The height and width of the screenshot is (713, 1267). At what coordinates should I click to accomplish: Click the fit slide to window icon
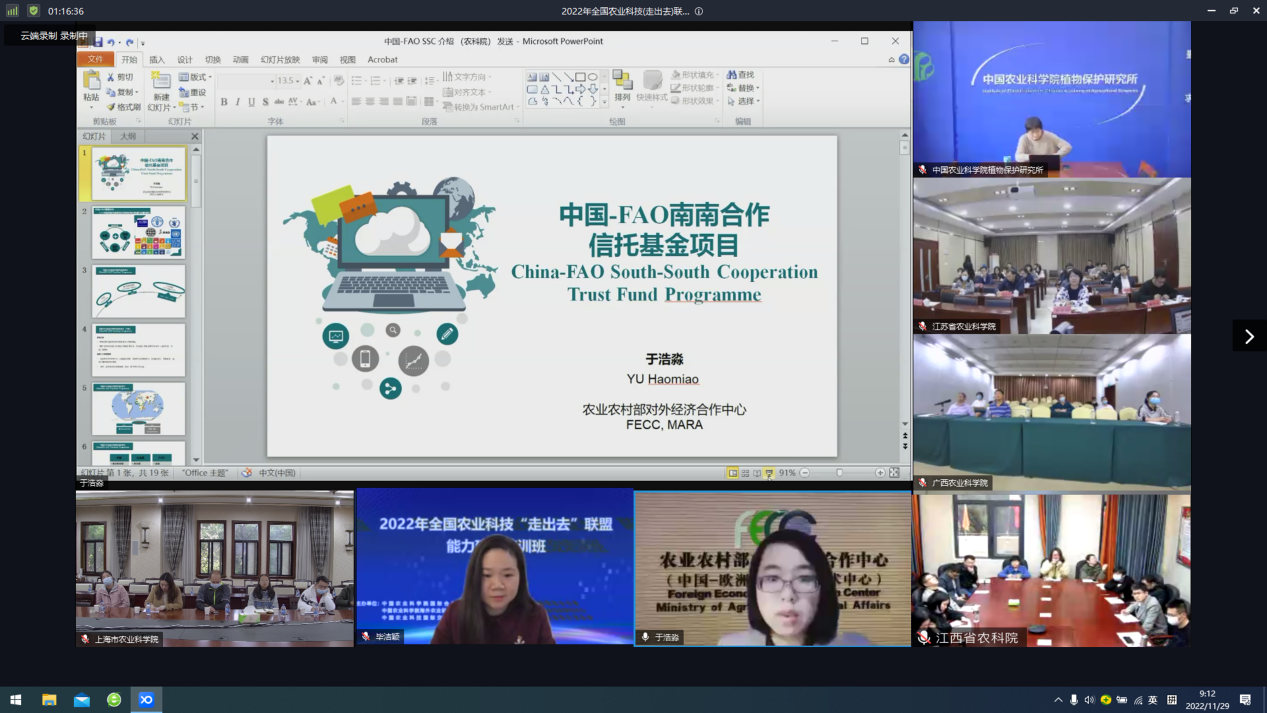click(894, 473)
